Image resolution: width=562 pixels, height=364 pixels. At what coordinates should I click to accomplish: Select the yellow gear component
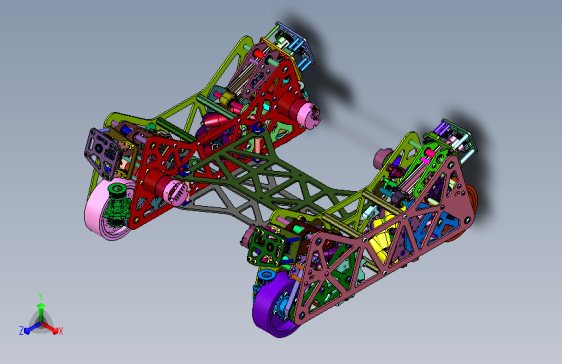385,236
